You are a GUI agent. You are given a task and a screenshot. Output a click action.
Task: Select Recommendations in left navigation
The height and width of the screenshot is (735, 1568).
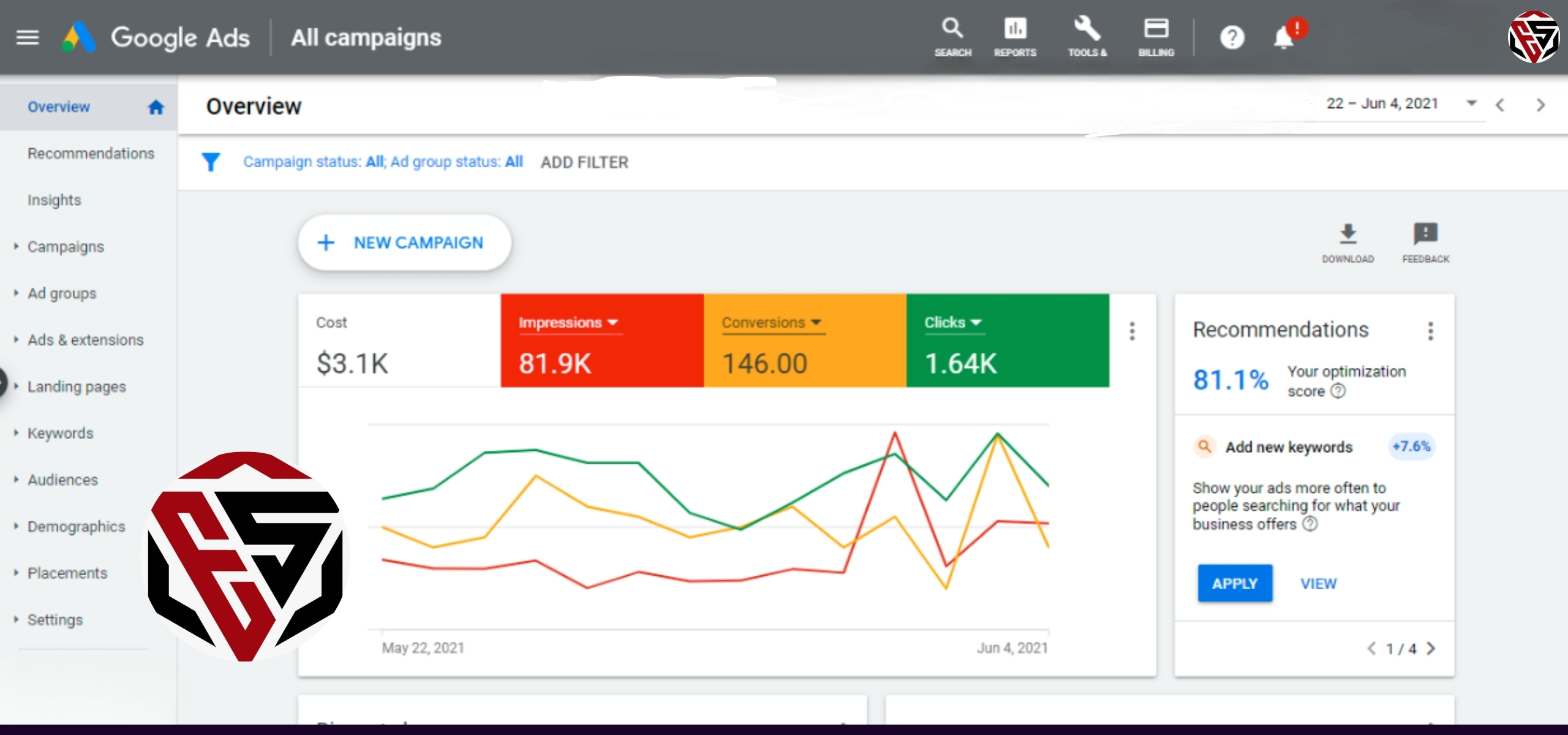(x=91, y=153)
